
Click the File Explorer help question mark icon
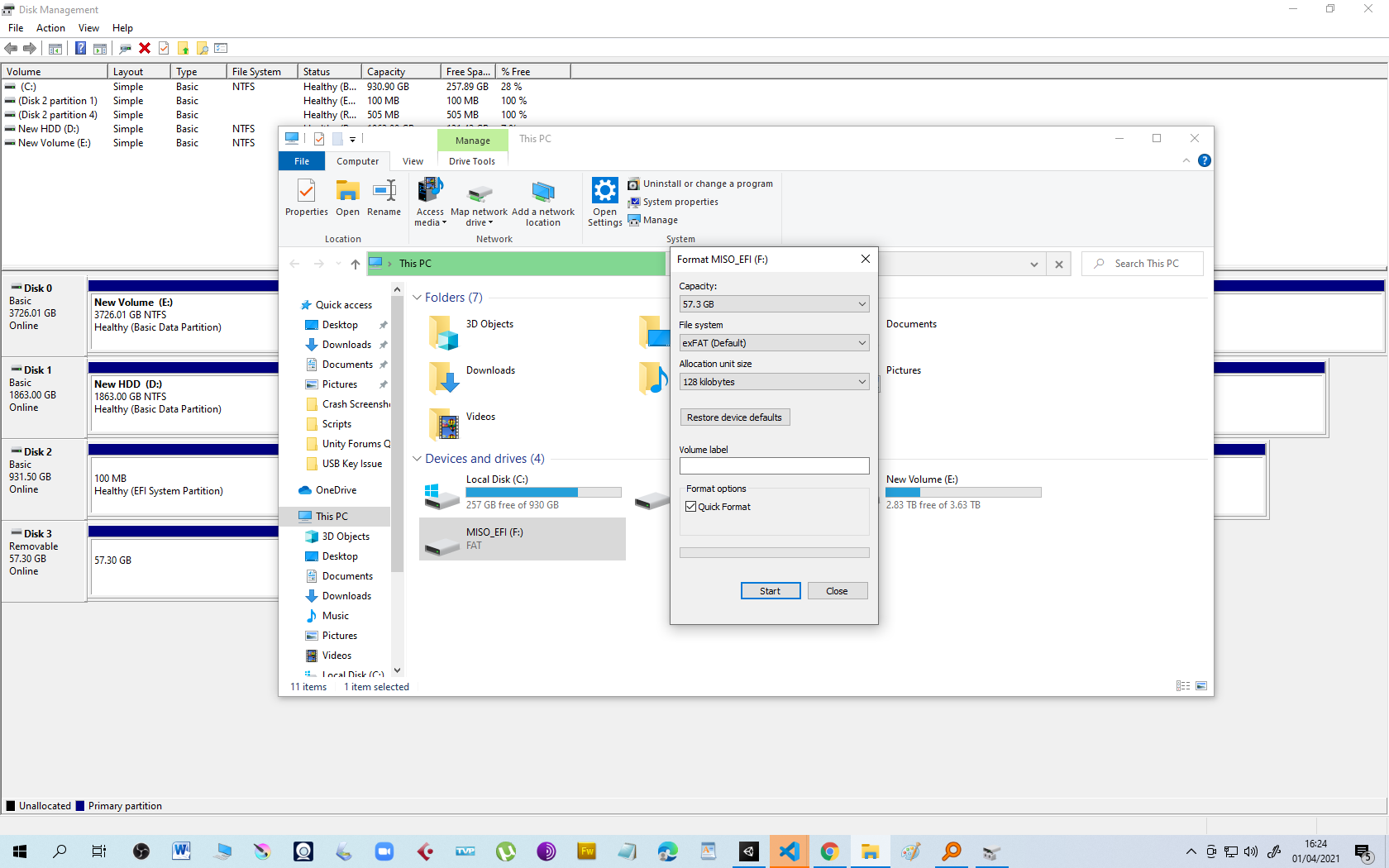point(1205,160)
